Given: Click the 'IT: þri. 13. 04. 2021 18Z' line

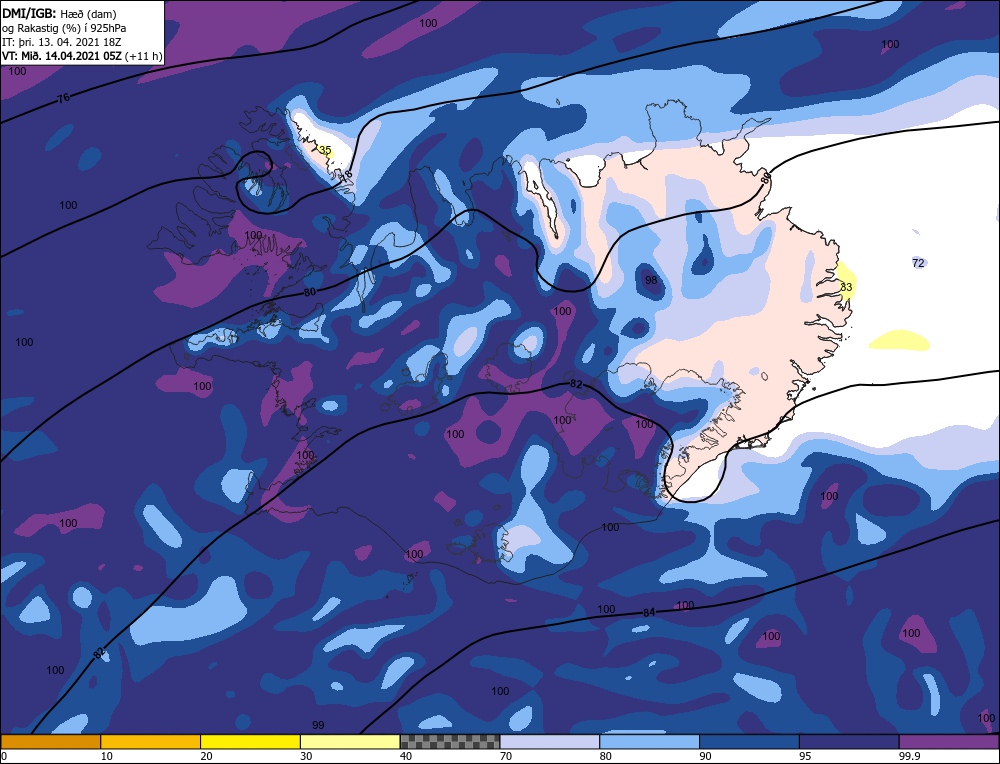Looking at the screenshot, I should click(62, 42).
